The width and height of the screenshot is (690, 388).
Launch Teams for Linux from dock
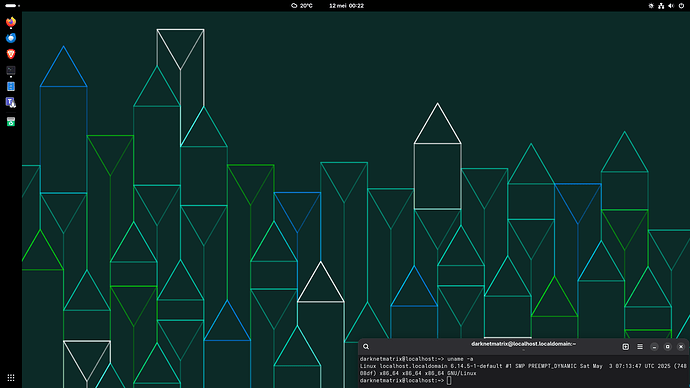coord(11,102)
